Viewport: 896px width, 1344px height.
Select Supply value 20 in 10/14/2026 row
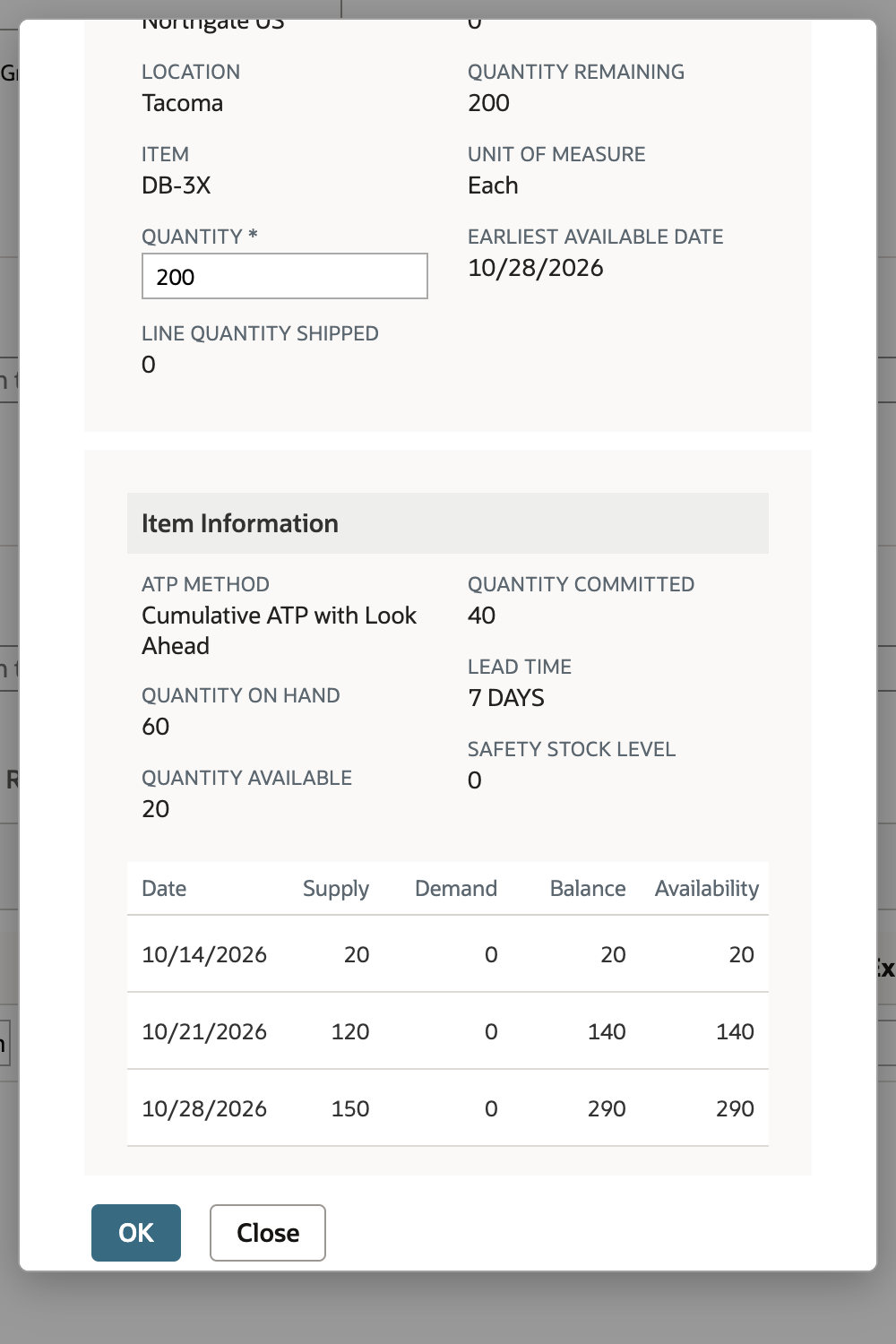[x=357, y=954]
